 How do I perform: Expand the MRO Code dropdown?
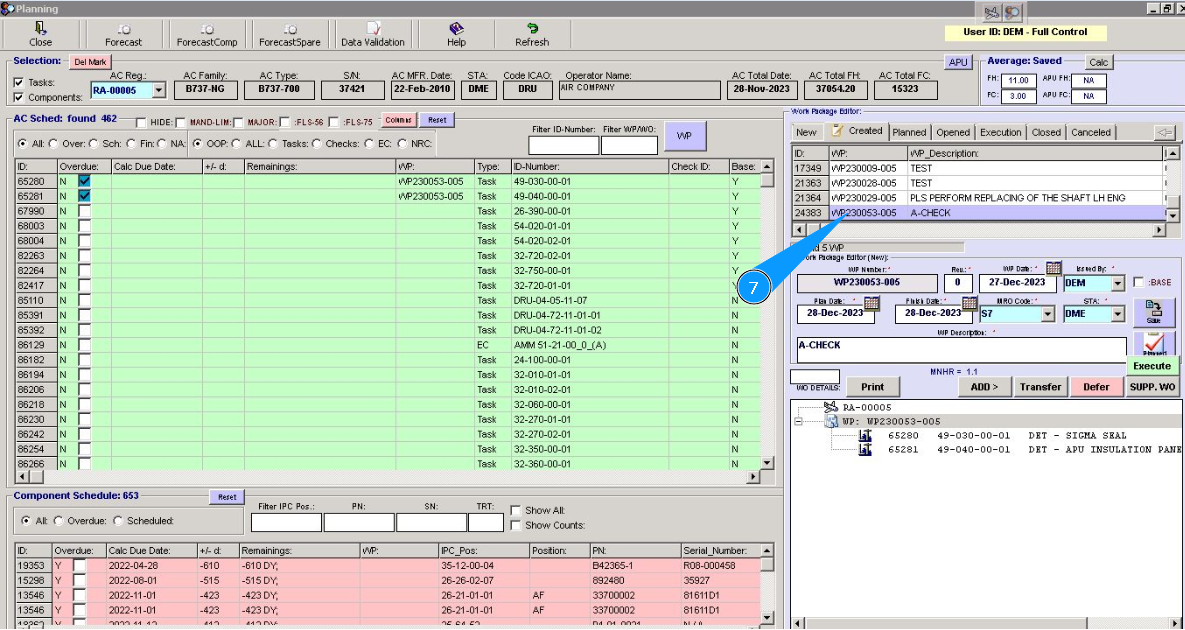pyautogui.click(x=1047, y=314)
